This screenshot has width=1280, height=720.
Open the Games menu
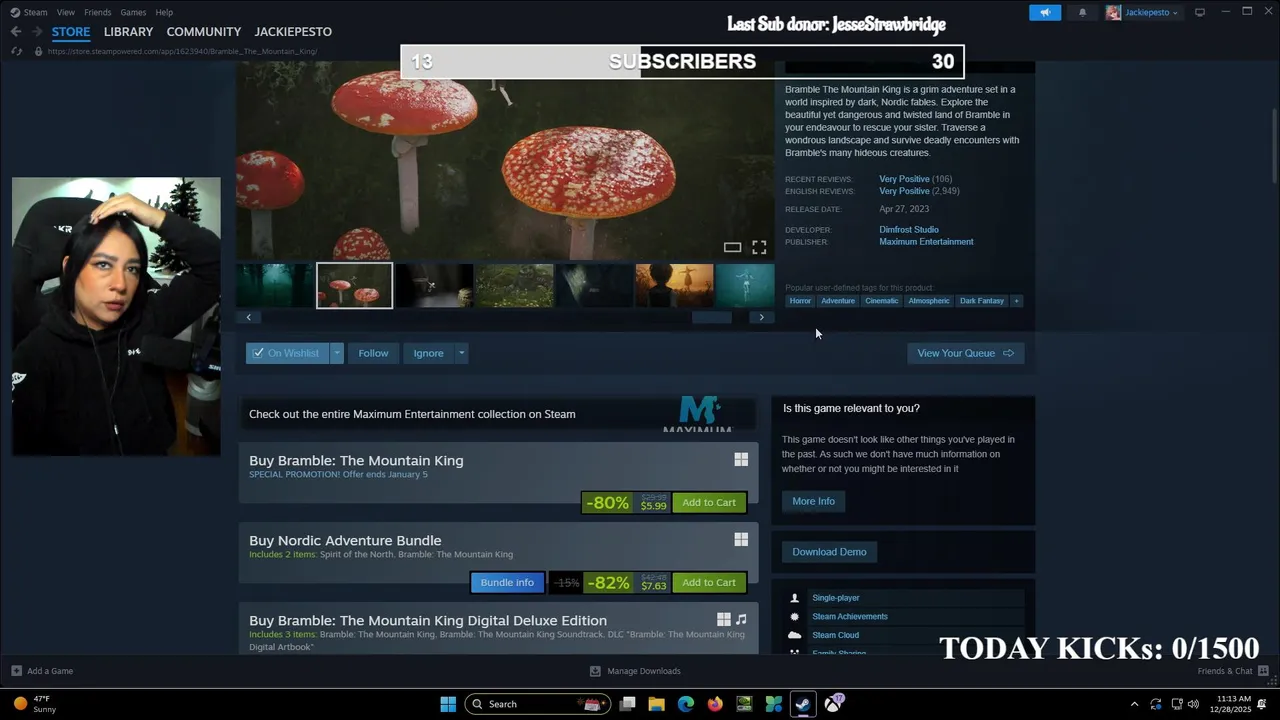coord(133,12)
